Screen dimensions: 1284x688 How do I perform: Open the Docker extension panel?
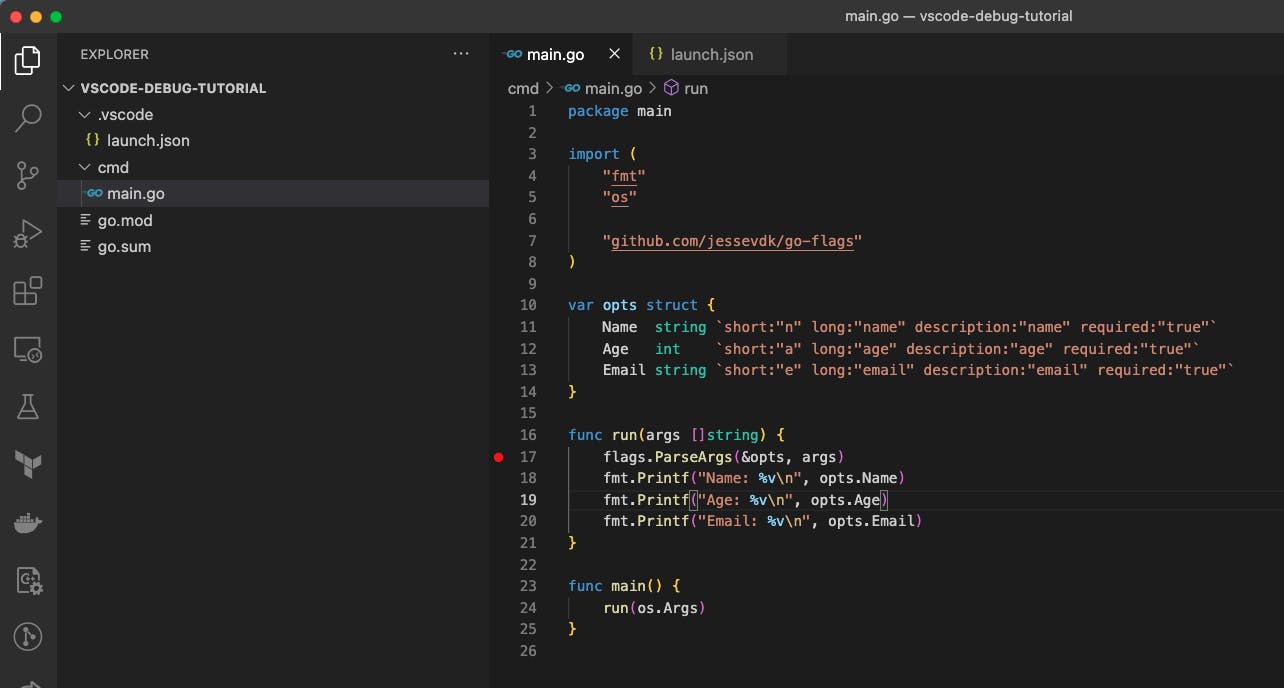click(x=27, y=521)
